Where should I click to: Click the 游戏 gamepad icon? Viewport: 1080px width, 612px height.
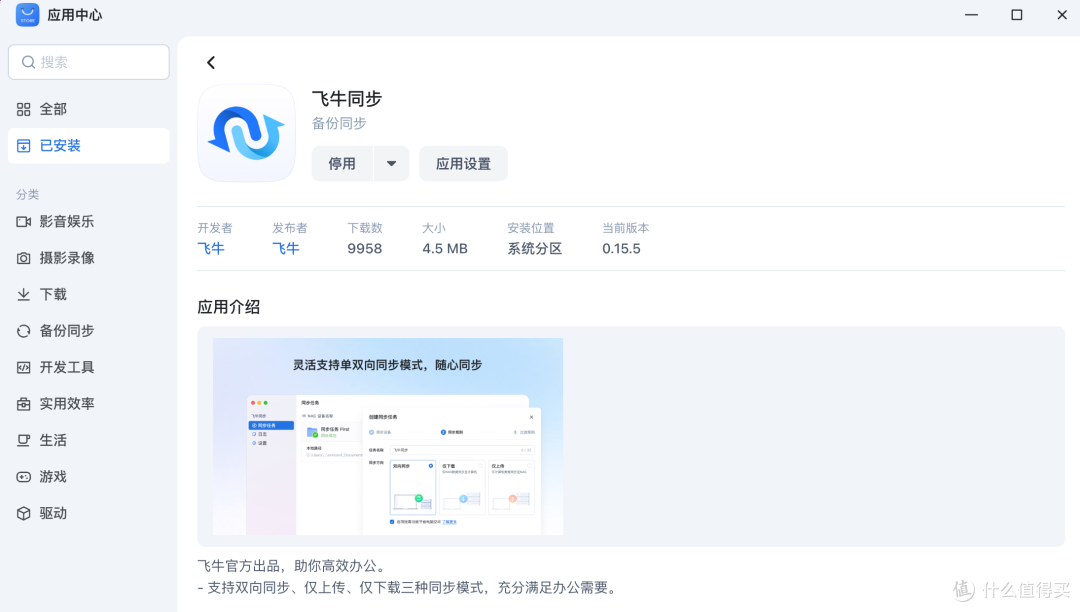point(23,477)
